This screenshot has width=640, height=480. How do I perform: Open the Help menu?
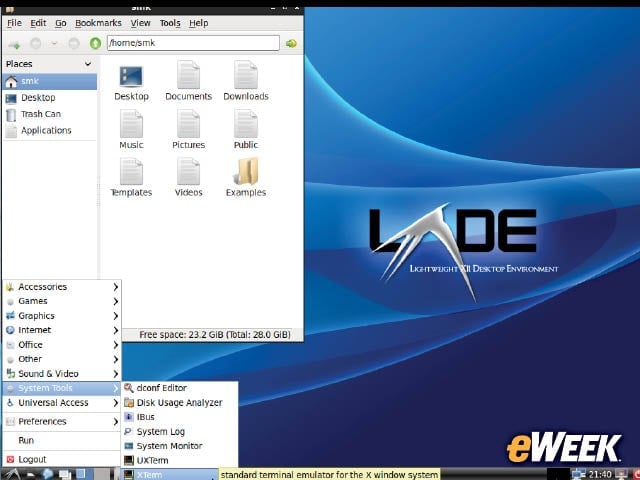tap(199, 23)
